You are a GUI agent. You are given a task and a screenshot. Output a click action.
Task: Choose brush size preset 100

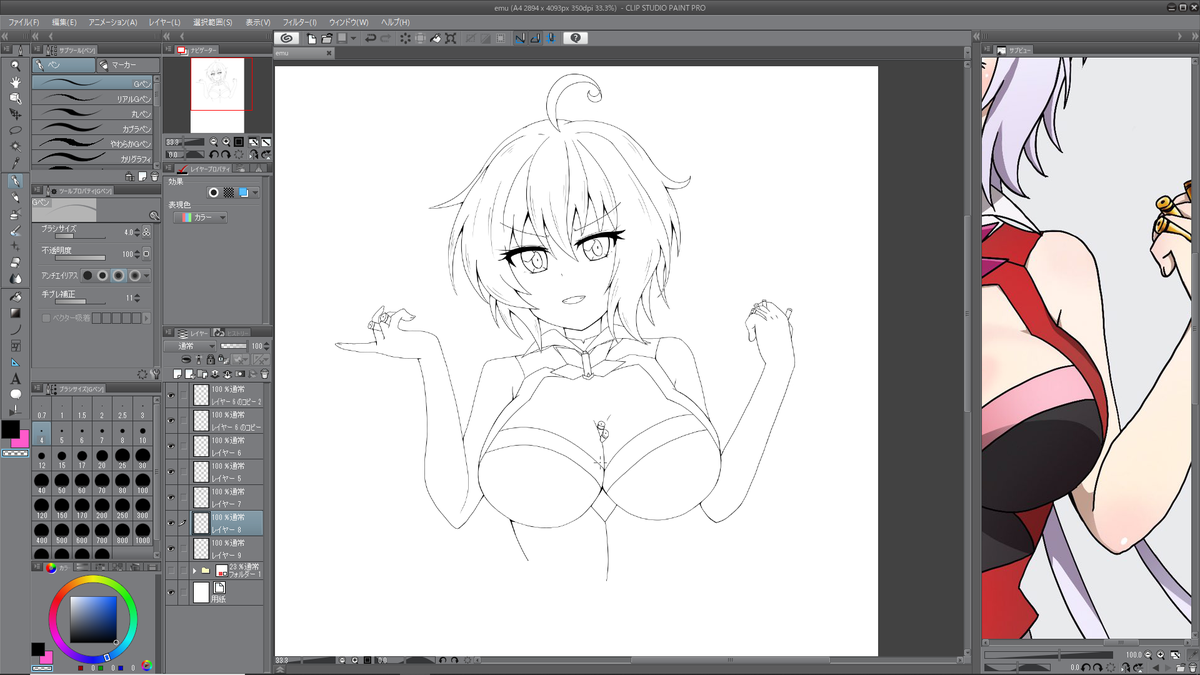(x=142, y=484)
